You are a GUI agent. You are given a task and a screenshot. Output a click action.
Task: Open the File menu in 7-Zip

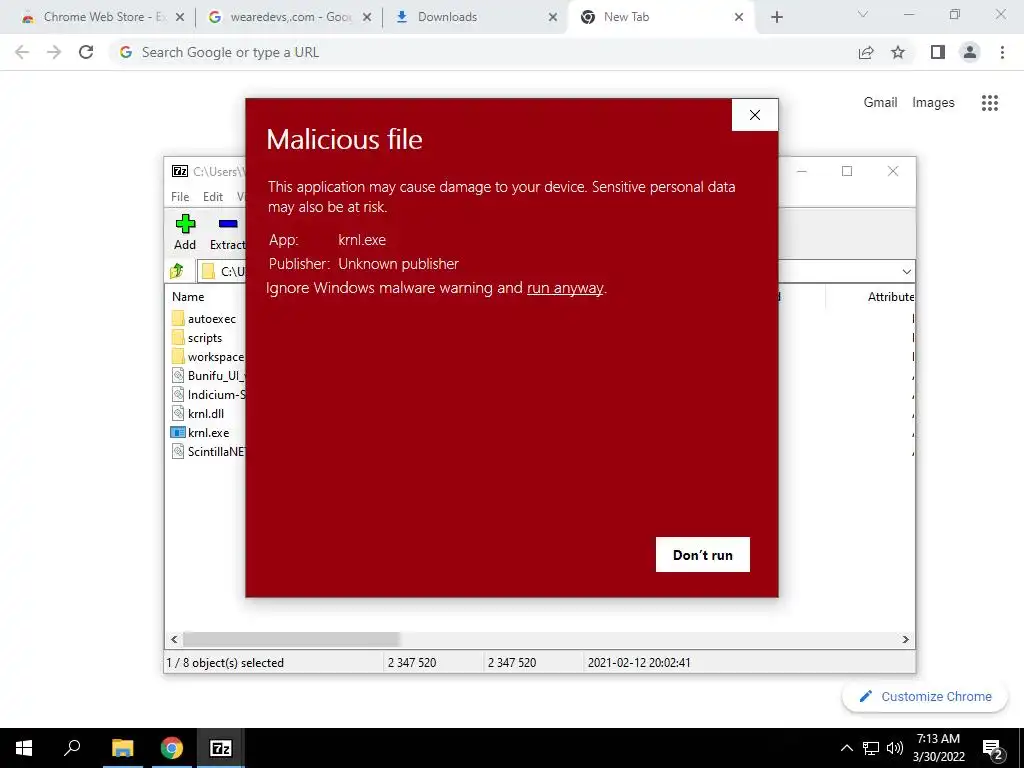180,197
